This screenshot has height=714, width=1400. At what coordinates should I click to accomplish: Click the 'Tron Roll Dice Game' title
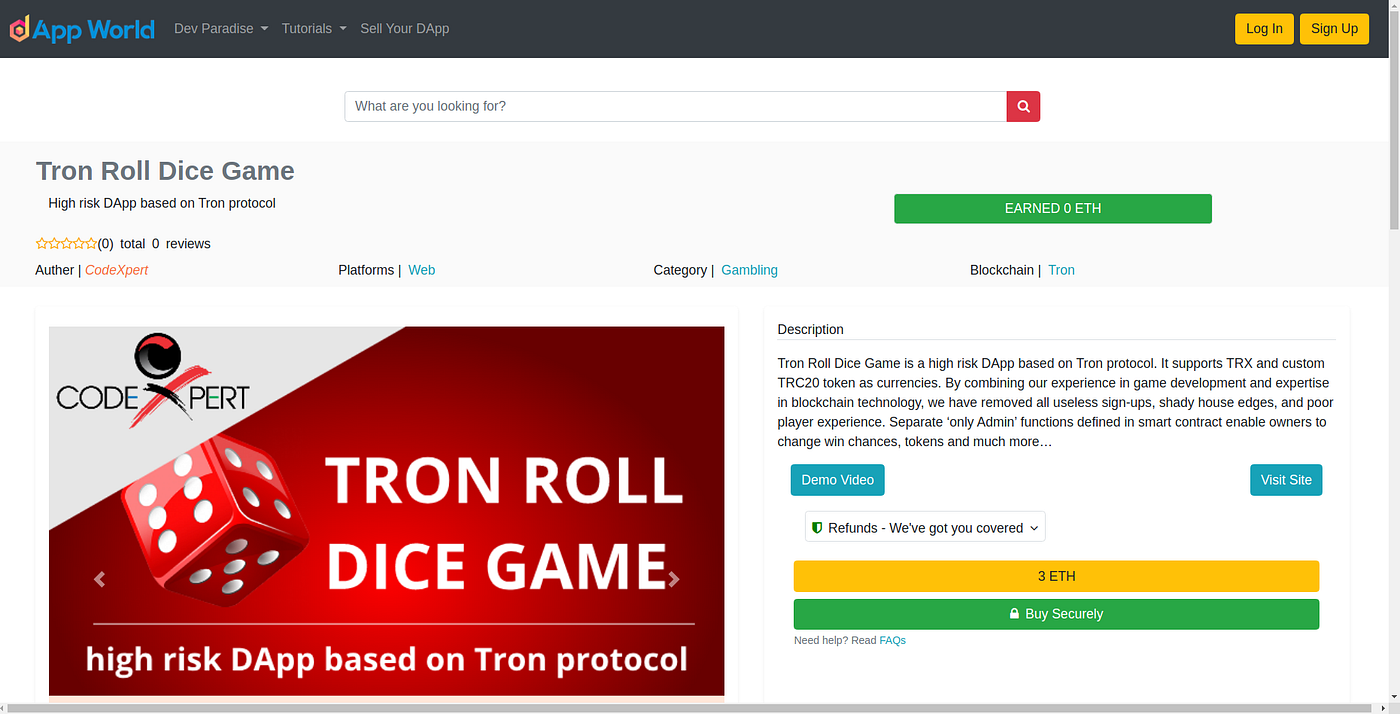click(165, 171)
